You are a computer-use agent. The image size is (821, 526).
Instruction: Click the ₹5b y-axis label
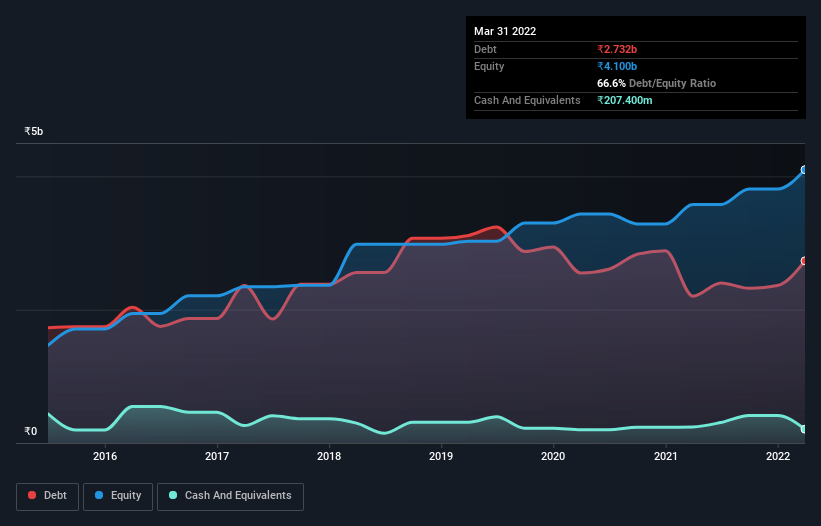click(34, 131)
